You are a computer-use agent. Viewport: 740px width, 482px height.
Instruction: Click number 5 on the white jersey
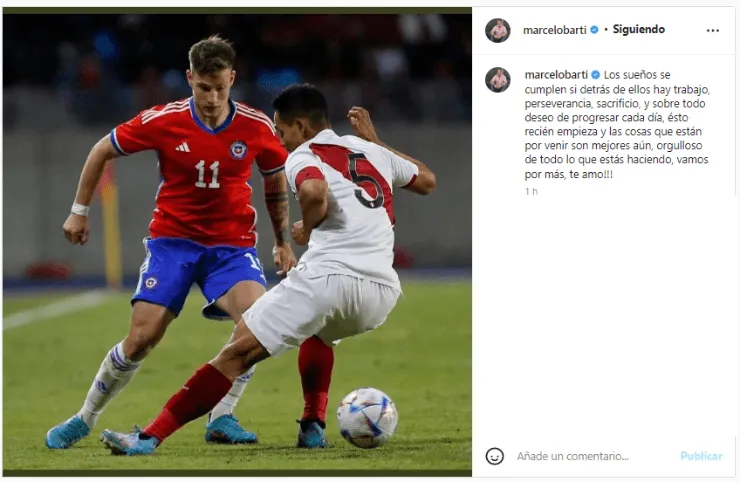[366, 181]
